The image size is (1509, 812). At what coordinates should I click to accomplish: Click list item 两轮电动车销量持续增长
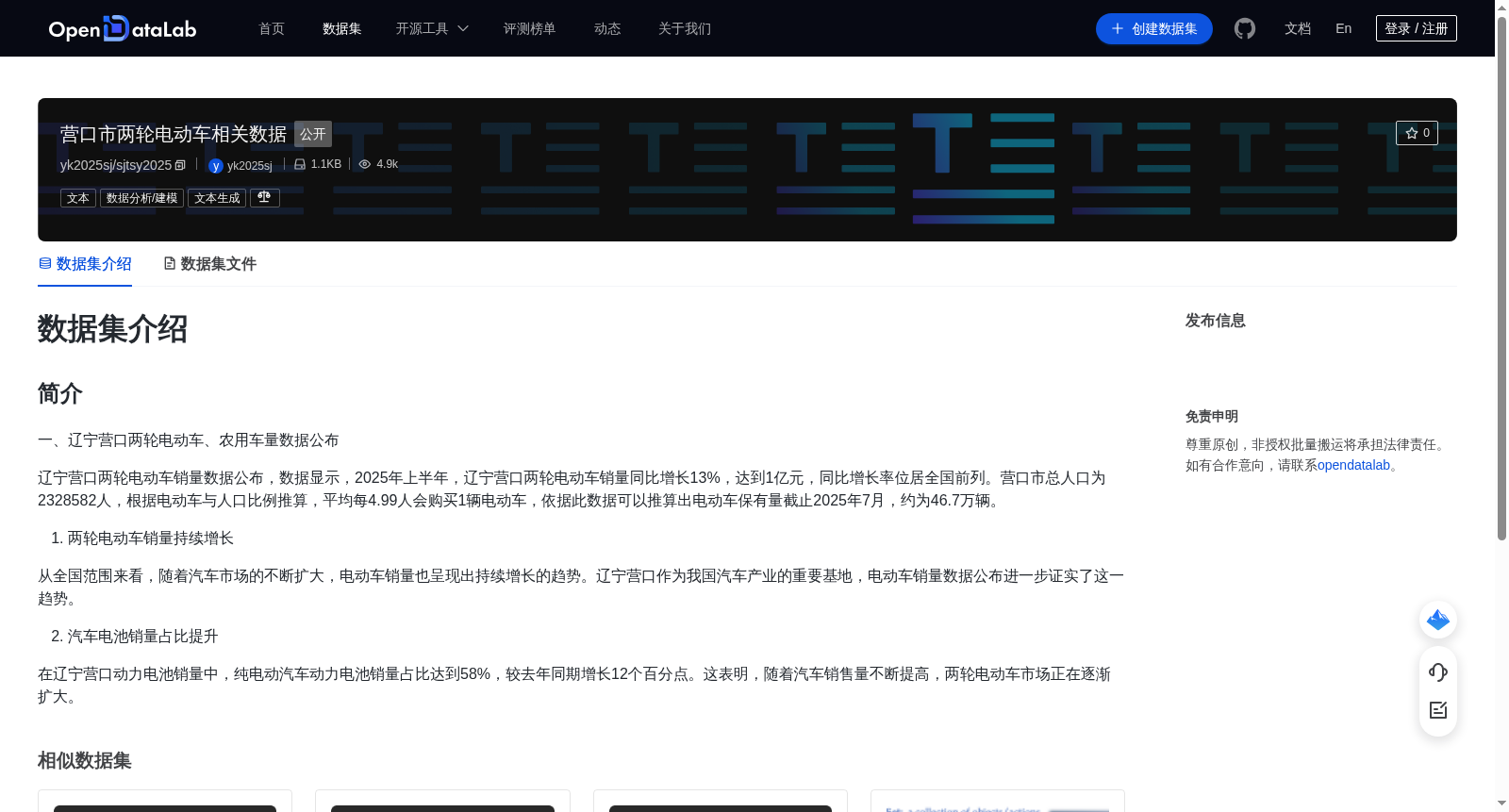click(x=151, y=538)
